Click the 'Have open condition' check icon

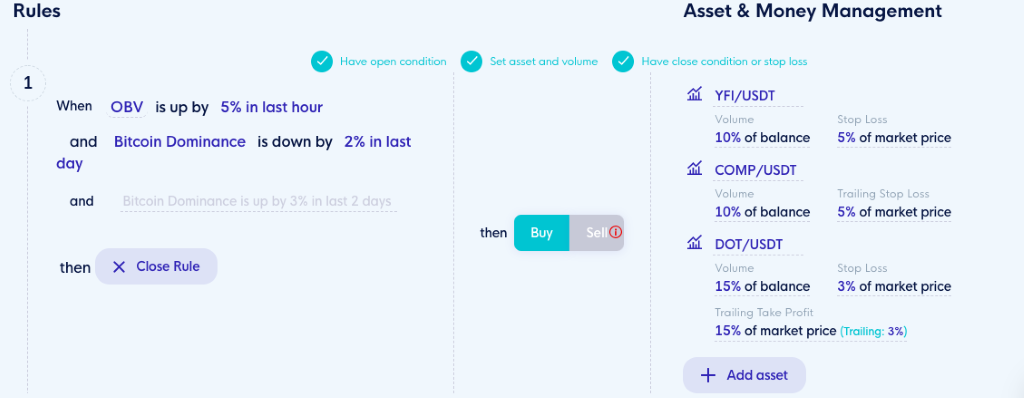coord(321,61)
